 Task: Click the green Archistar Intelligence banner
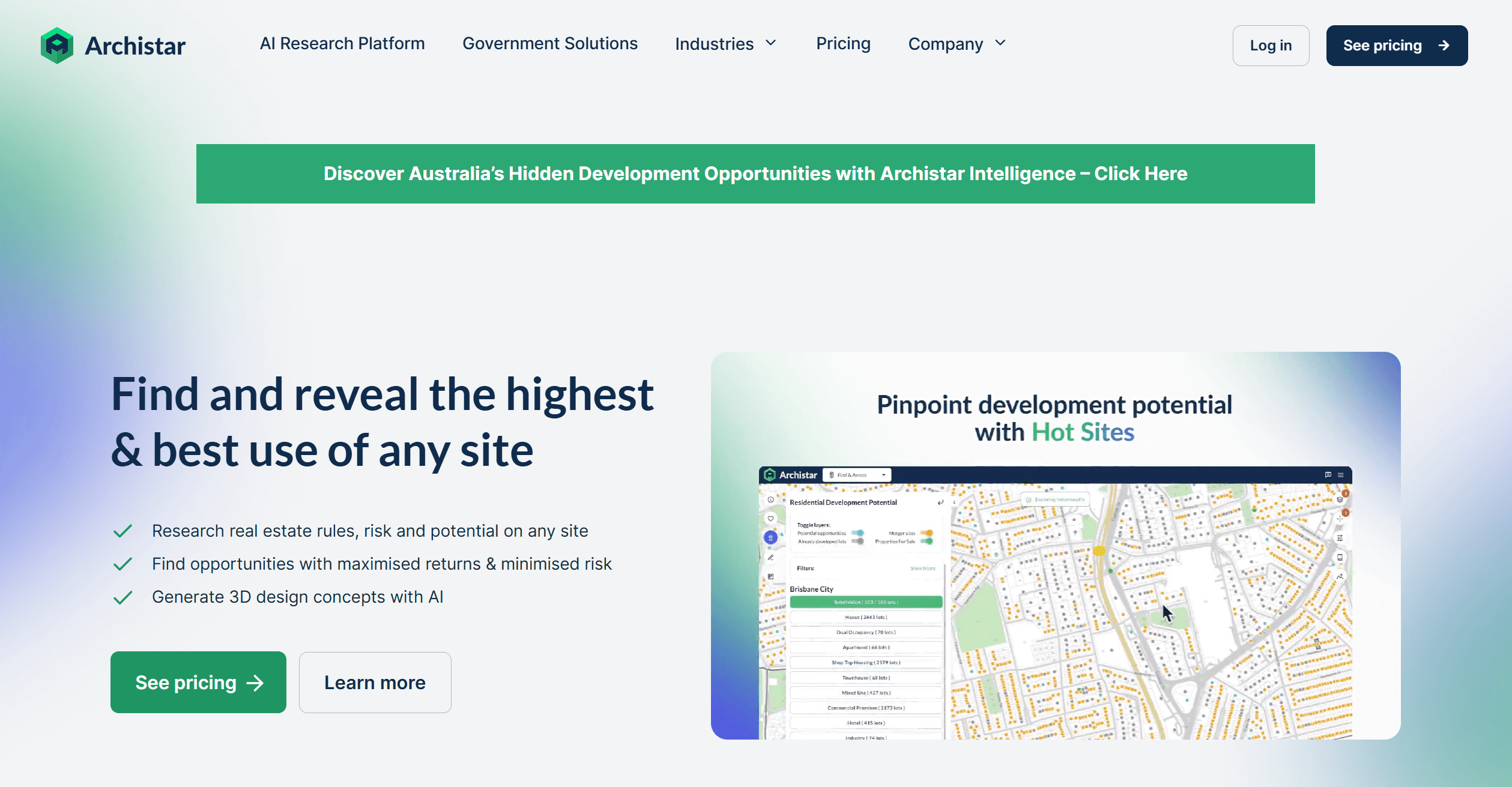pos(755,173)
